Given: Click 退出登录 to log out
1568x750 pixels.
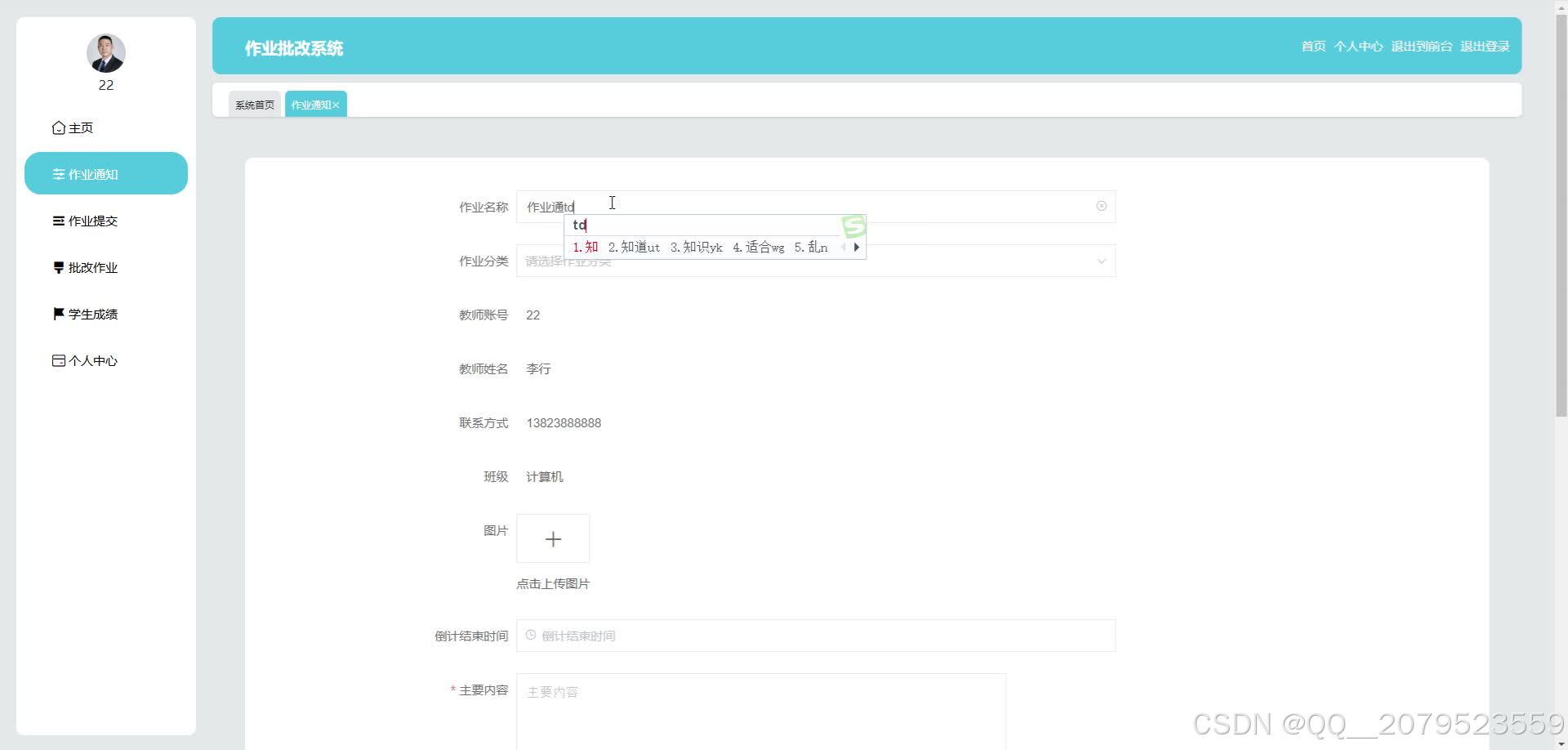Looking at the screenshot, I should point(1484,47).
